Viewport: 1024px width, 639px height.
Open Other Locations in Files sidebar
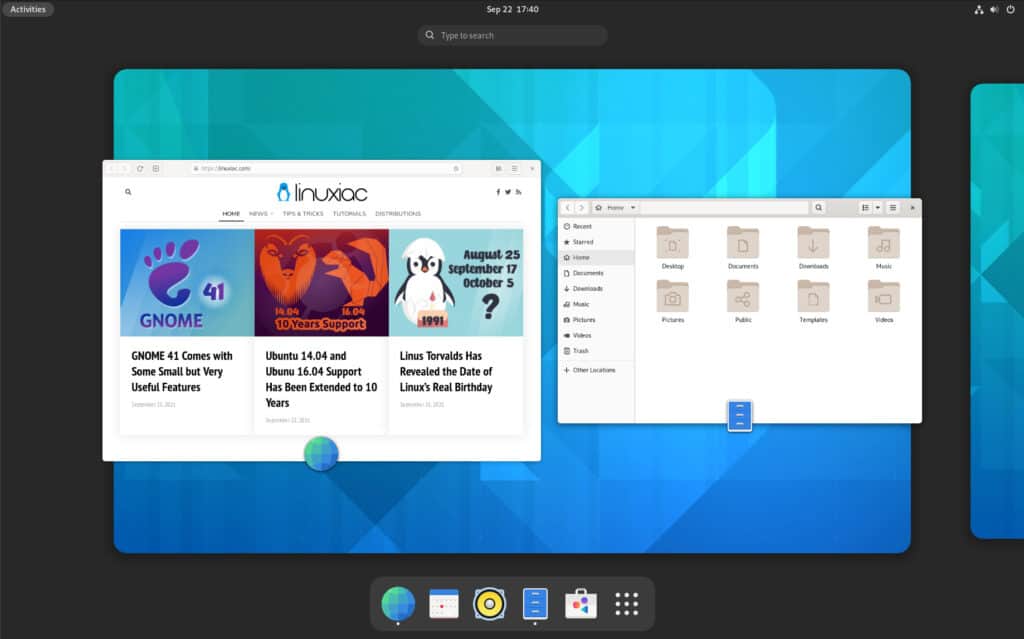click(x=596, y=370)
